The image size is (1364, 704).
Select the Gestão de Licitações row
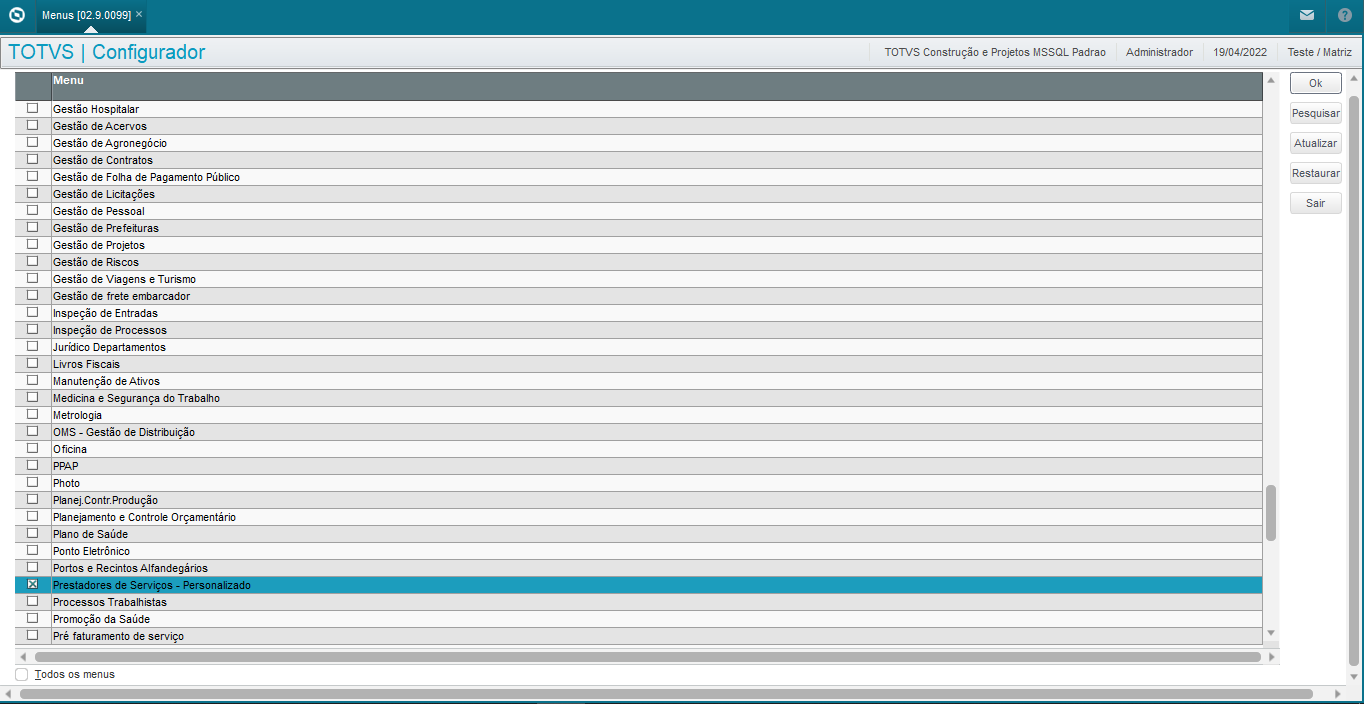point(638,194)
